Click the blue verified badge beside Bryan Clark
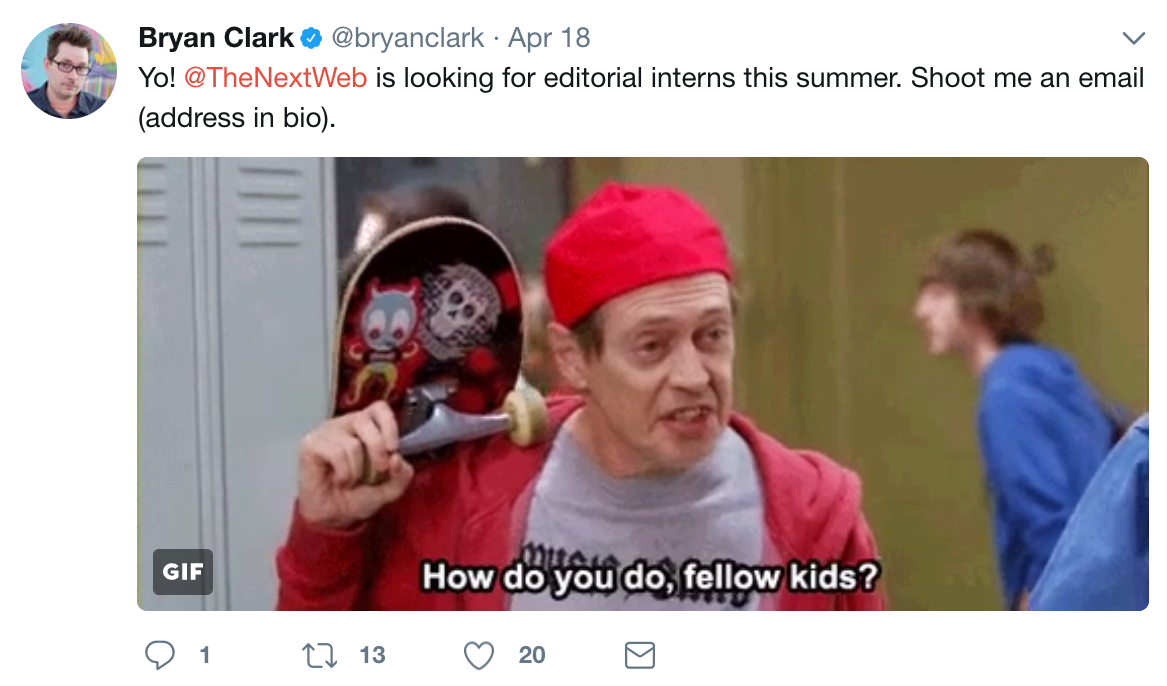The width and height of the screenshot is (1167, 686). pyautogui.click(x=311, y=38)
